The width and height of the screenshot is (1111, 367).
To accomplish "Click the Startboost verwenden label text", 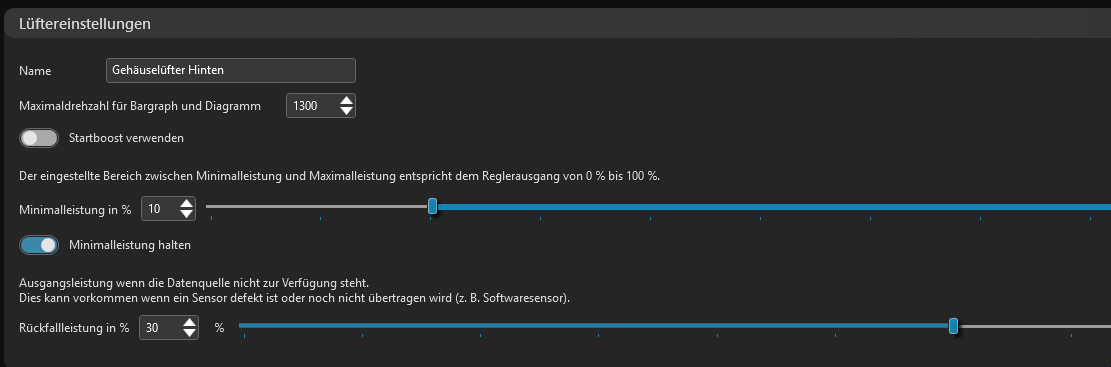I will 126,138.
